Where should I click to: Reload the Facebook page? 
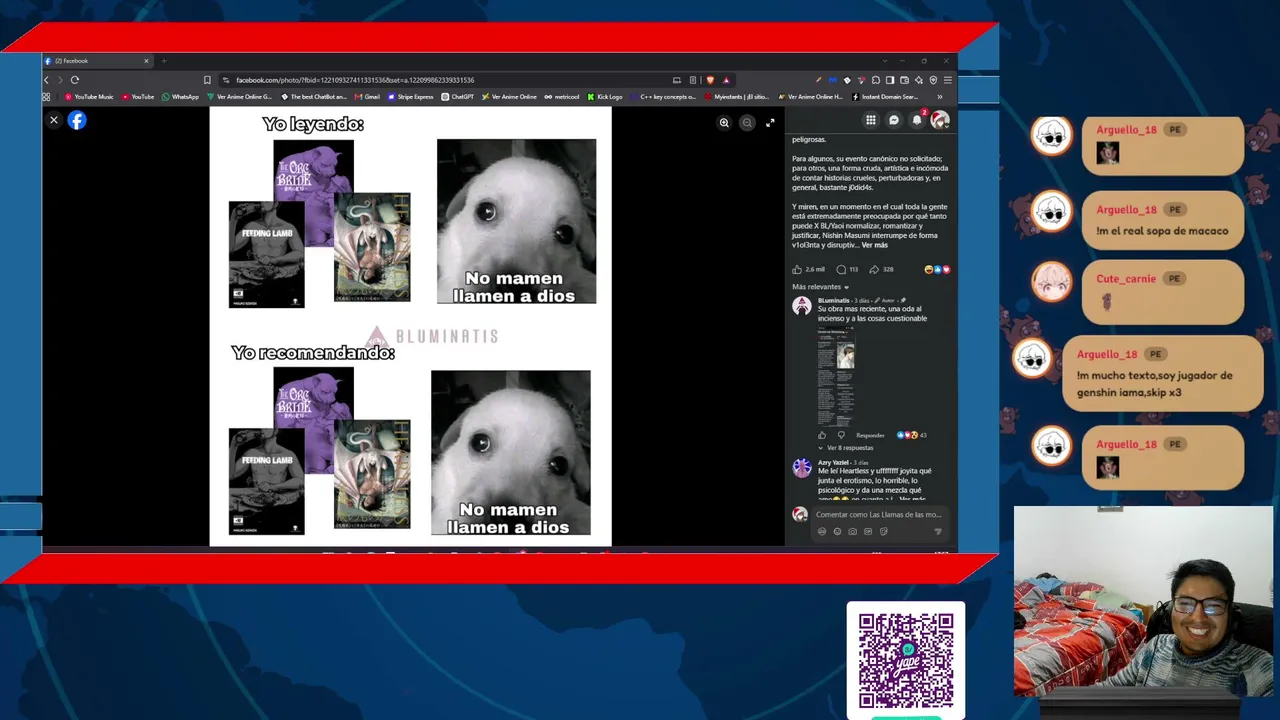[75, 80]
